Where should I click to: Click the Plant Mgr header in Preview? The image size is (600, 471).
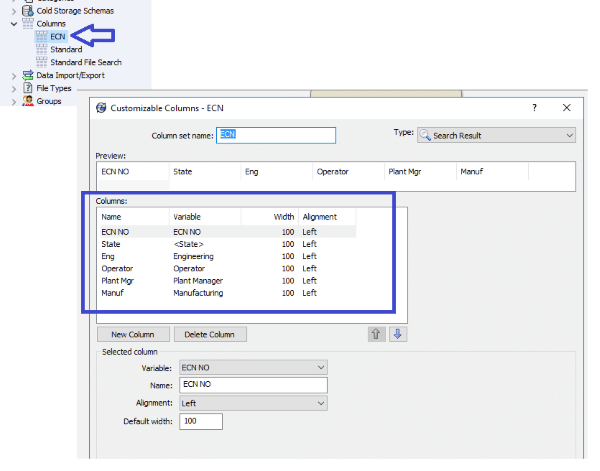[421, 172]
